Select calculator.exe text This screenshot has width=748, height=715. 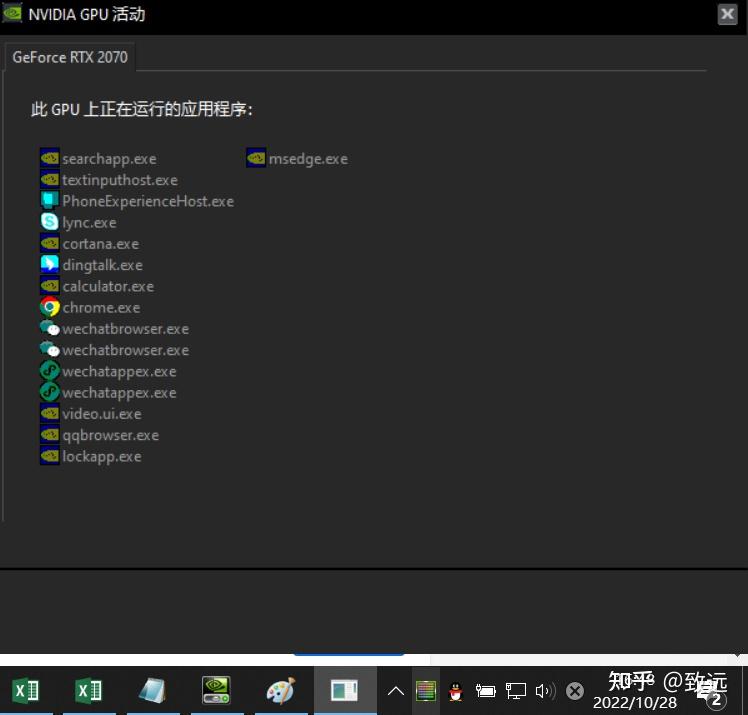108,286
